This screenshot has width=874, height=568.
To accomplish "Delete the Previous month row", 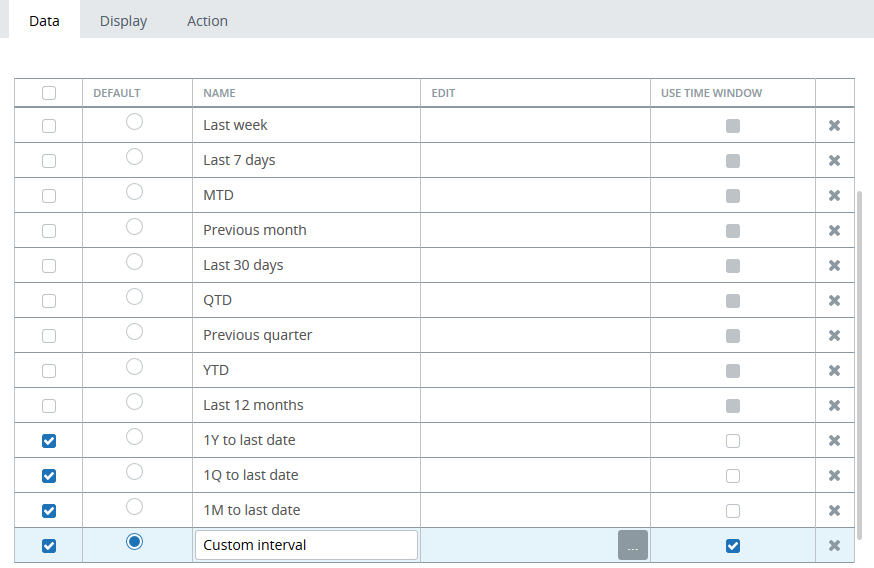I will pos(834,231).
